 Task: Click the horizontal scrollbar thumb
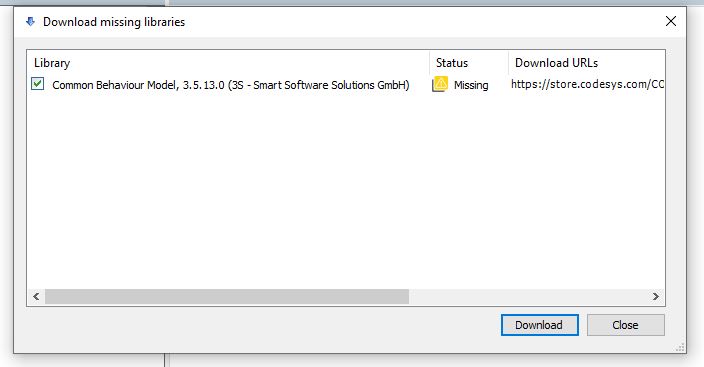point(227,296)
